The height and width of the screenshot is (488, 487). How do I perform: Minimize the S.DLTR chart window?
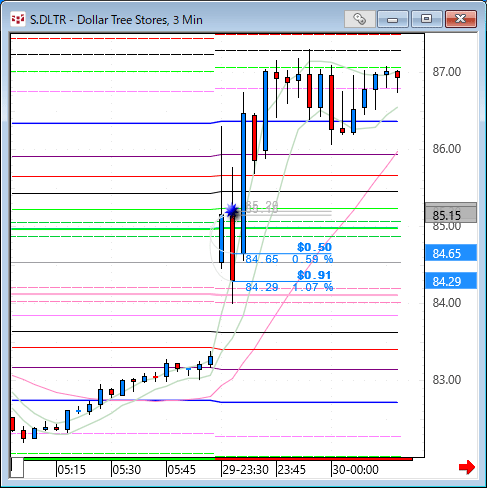point(393,19)
